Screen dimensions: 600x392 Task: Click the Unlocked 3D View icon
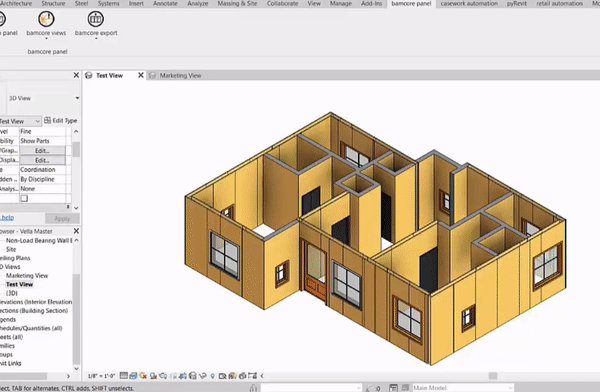(192, 376)
